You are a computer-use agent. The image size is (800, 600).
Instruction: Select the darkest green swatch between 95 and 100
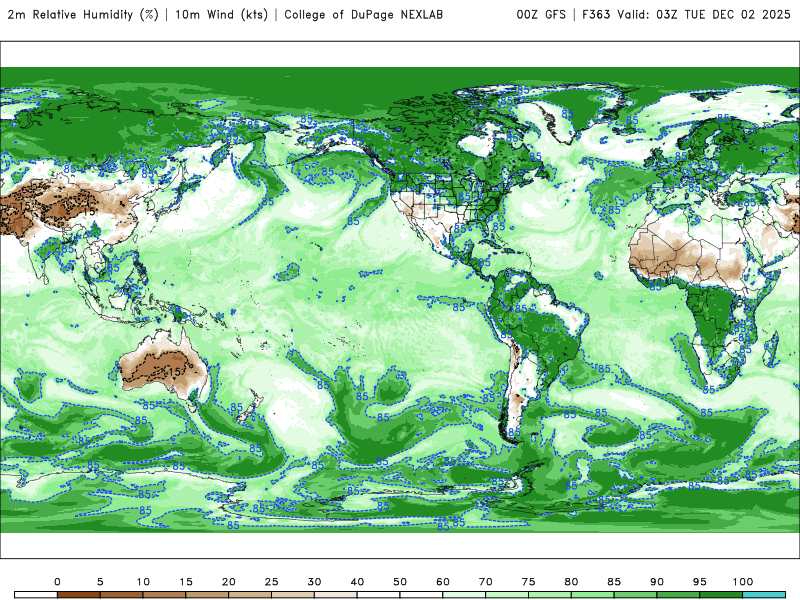721,595
